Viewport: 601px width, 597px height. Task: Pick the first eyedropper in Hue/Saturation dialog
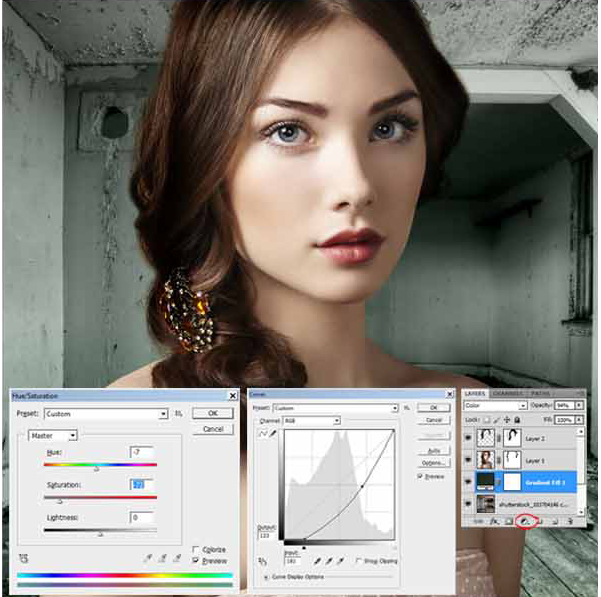pos(148,558)
